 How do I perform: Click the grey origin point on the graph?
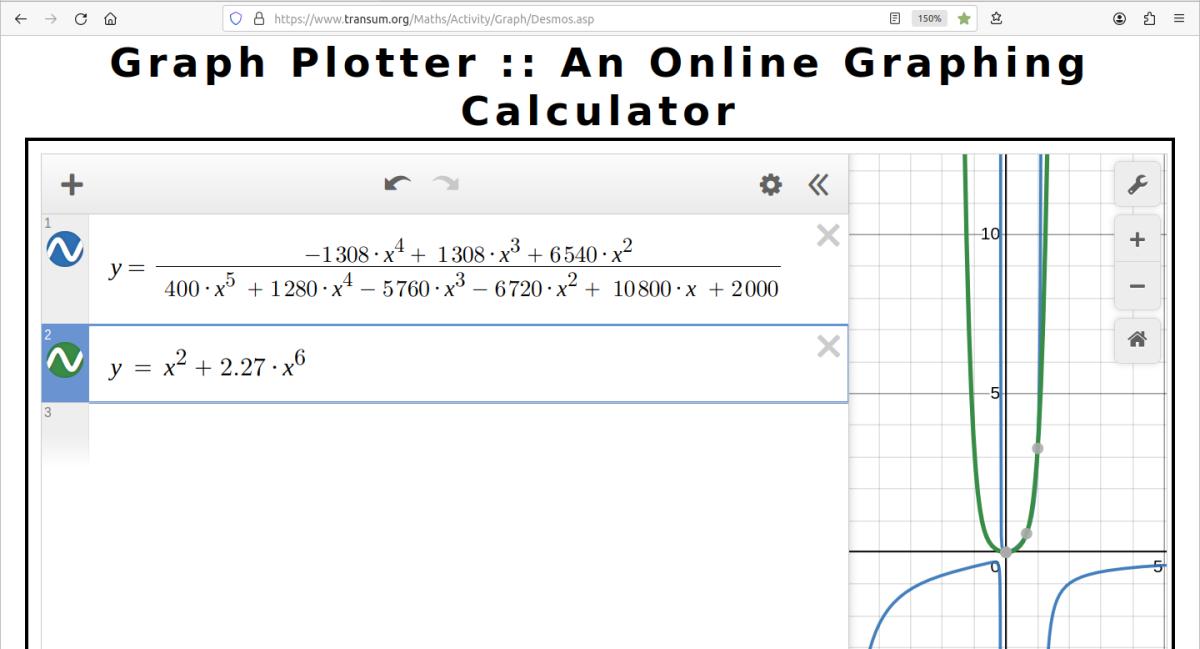coord(1006,552)
